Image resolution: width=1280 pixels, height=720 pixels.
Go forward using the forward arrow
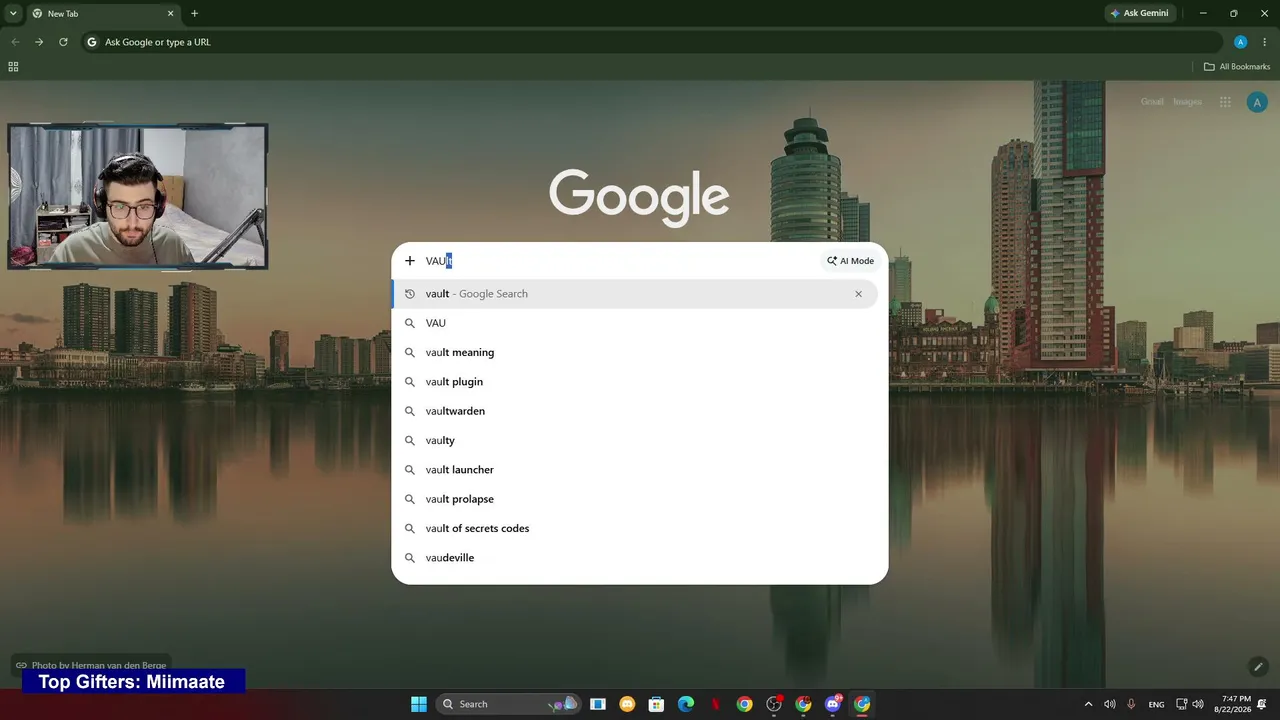39,42
